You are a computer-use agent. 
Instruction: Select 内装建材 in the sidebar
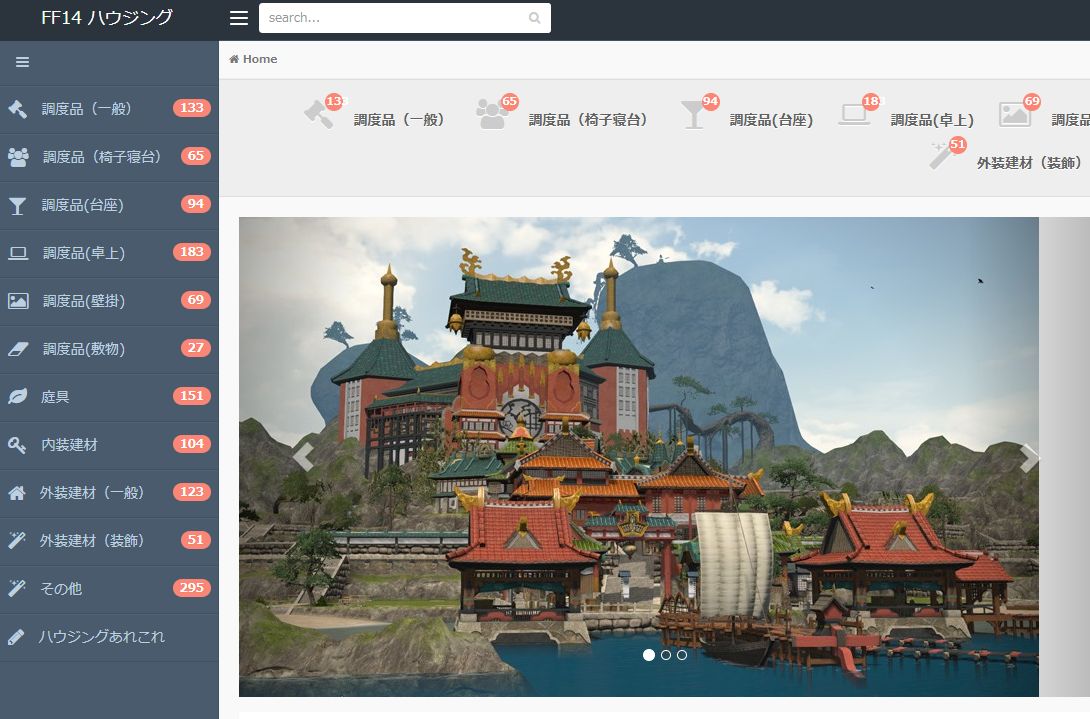pyautogui.click(x=109, y=445)
